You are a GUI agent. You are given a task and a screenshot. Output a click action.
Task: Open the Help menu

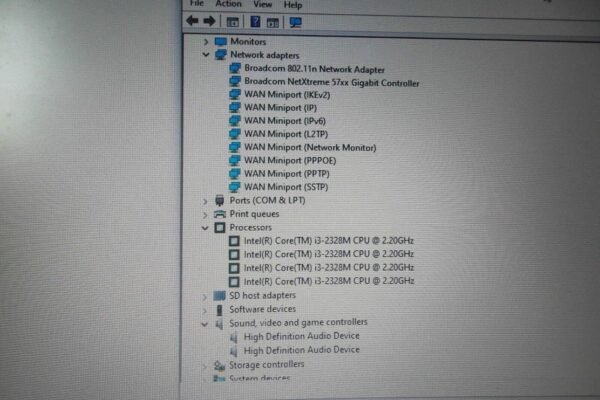pyautogui.click(x=293, y=5)
